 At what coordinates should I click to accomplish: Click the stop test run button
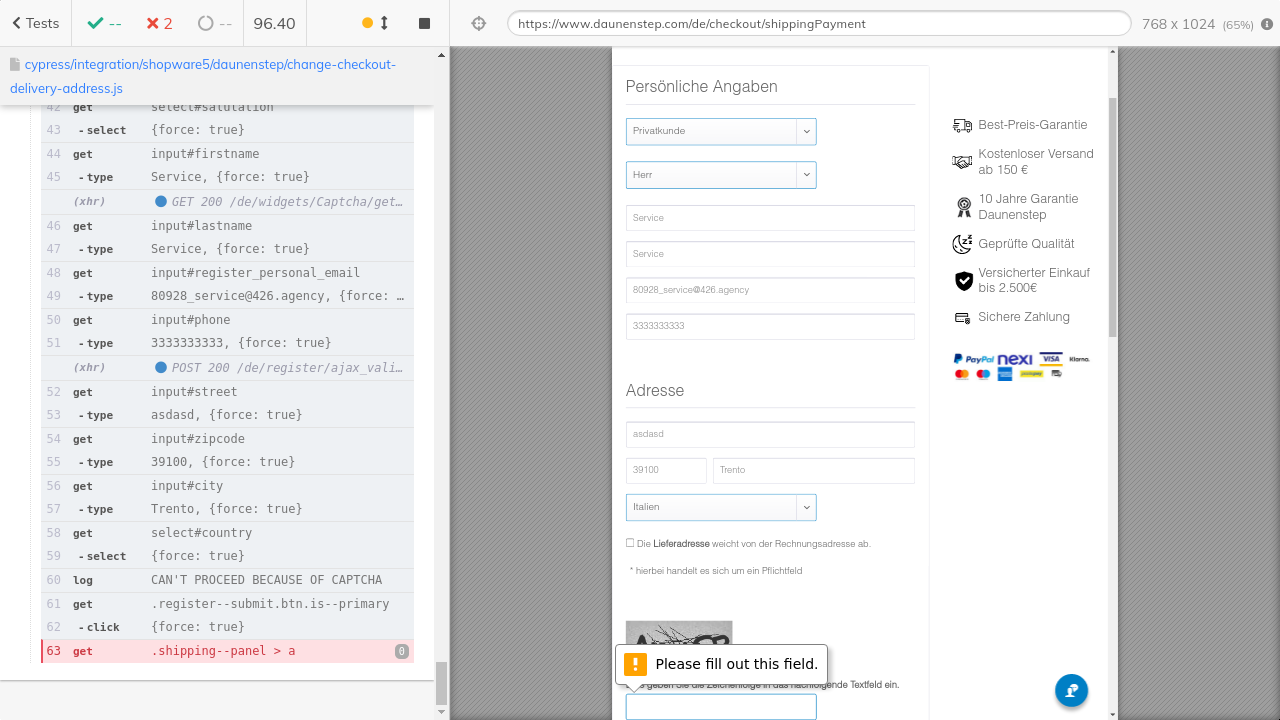[424, 23]
